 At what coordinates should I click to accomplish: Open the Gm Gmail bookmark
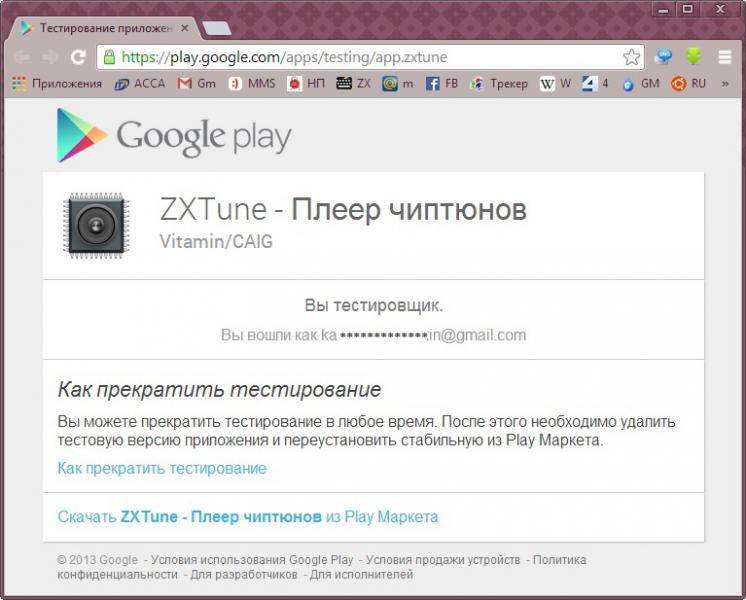click(197, 84)
